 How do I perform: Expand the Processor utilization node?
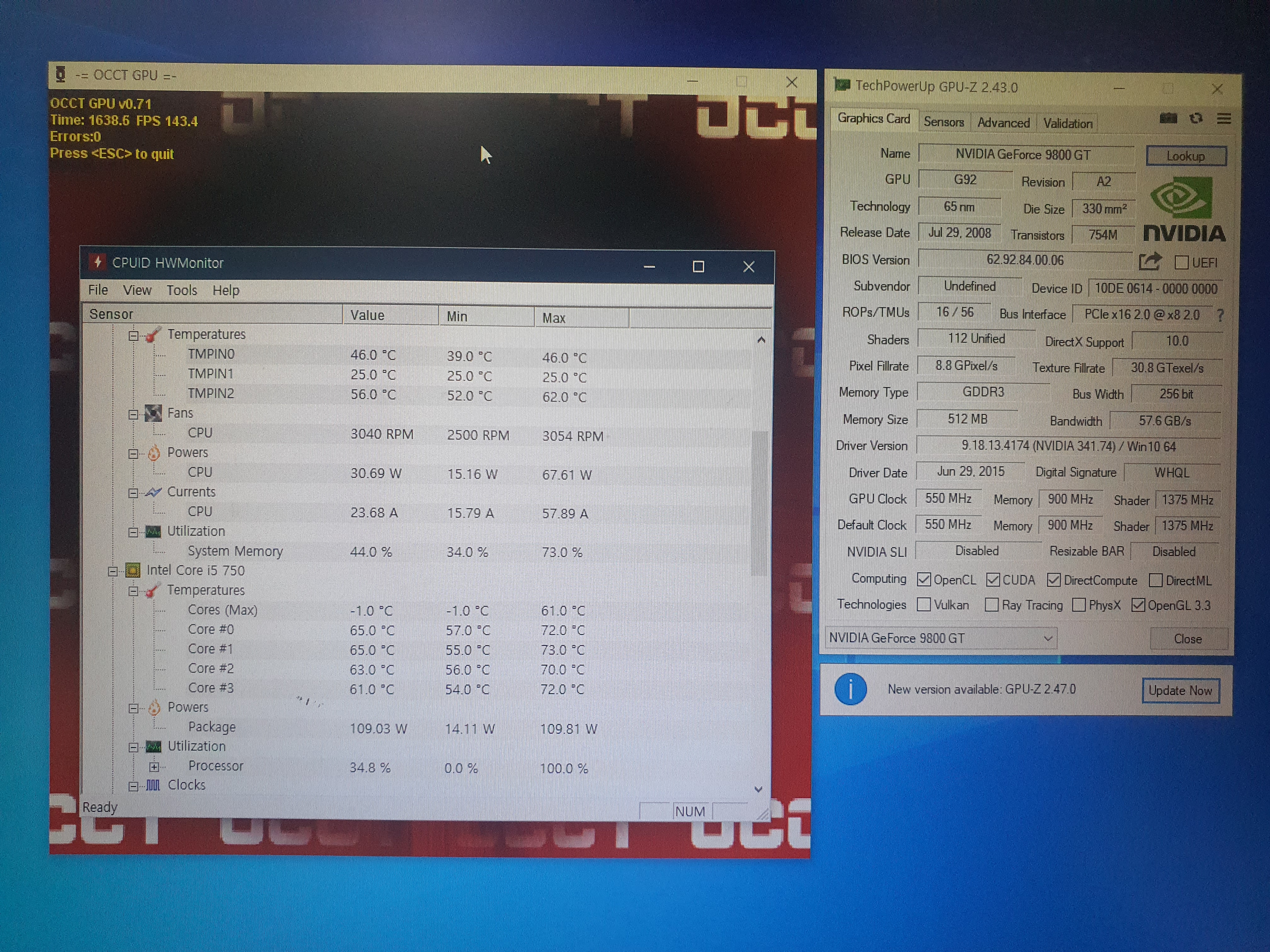click(154, 767)
